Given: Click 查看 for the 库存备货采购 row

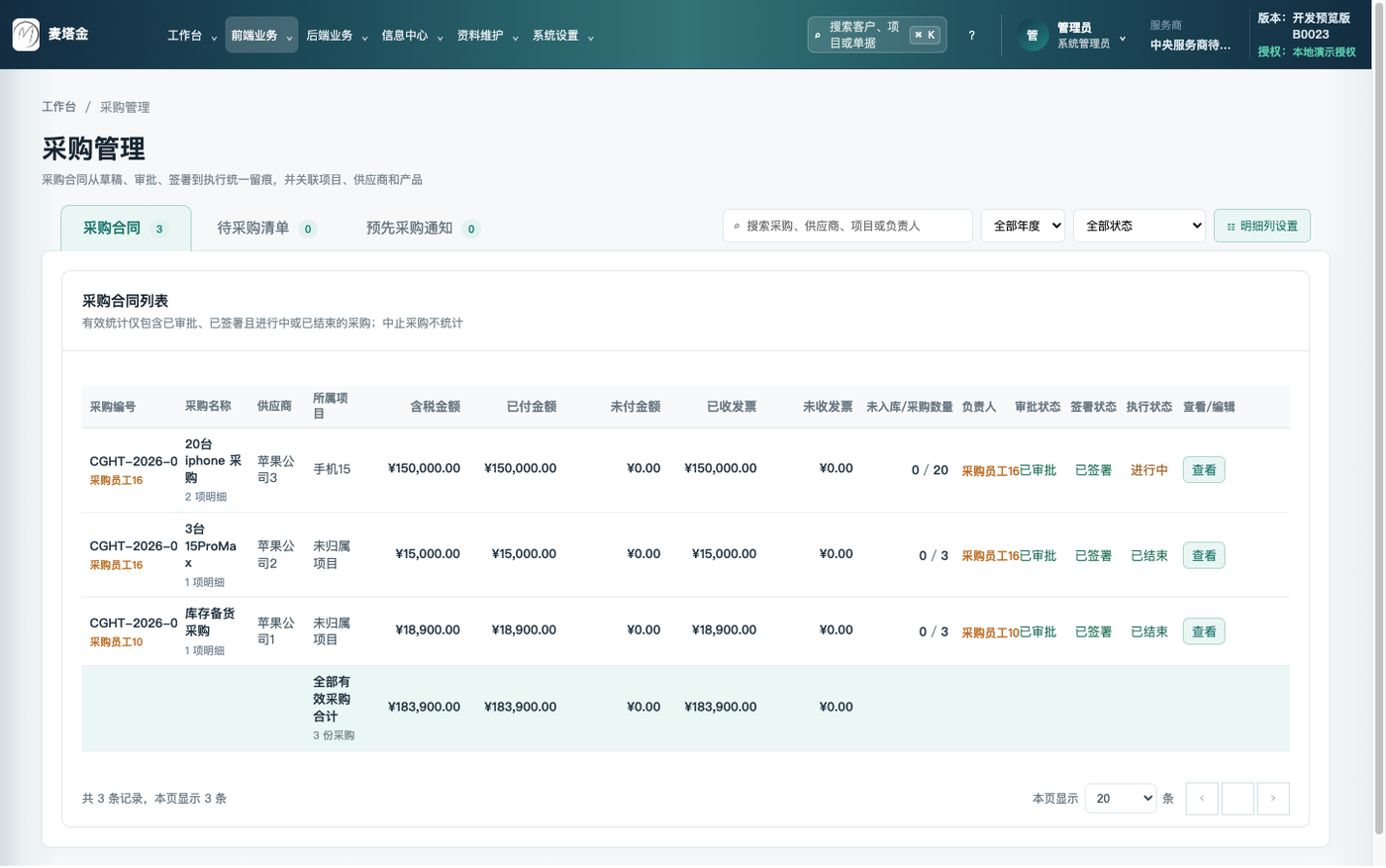Looking at the screenshot, I should 1204,631.
